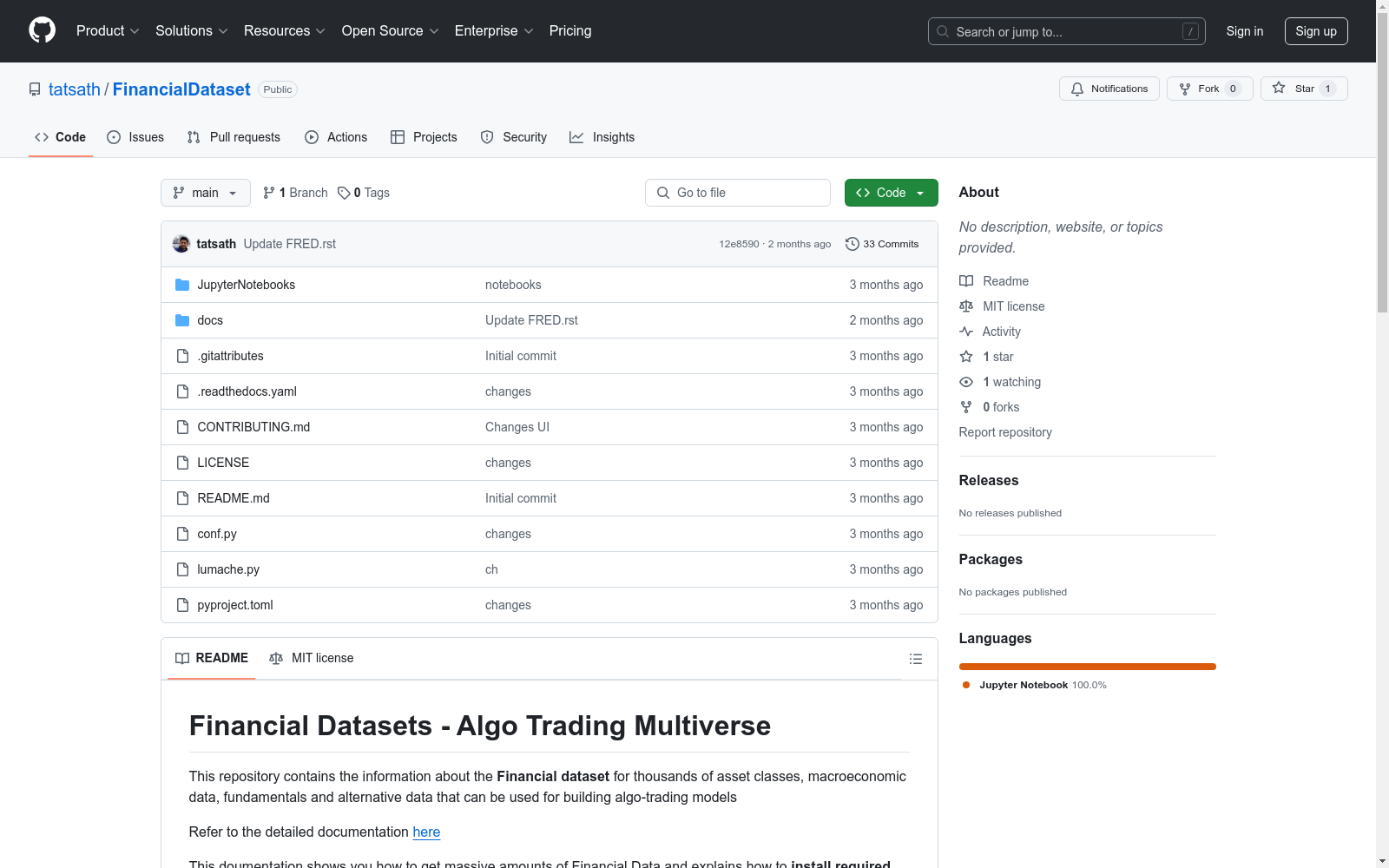Click the Jupyter Notebook language link

[1033, 685]
